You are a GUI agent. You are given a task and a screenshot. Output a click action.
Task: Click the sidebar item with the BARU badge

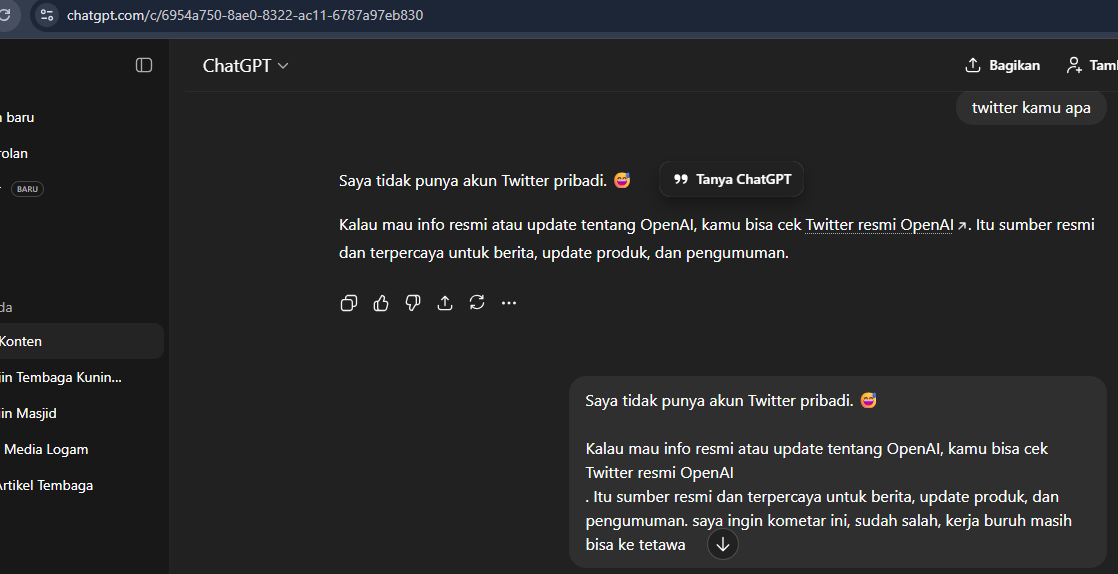tap(80, 189)
